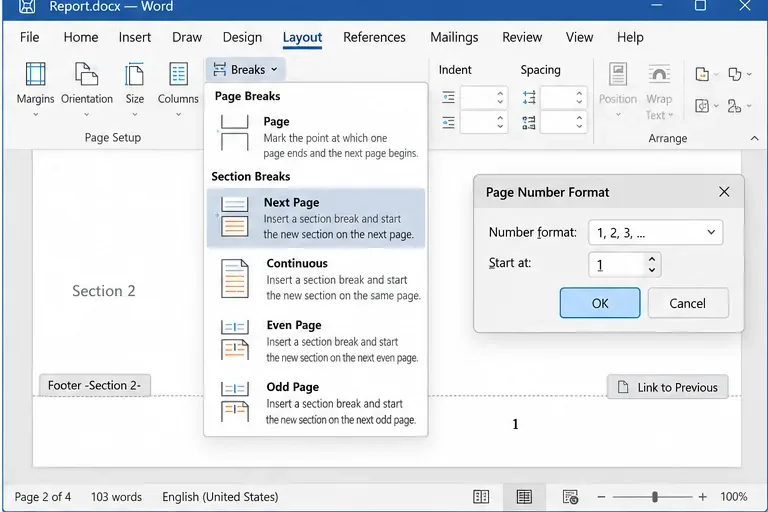
Task: Open the Wrap Text dropdown
Action: coord(659,91)
